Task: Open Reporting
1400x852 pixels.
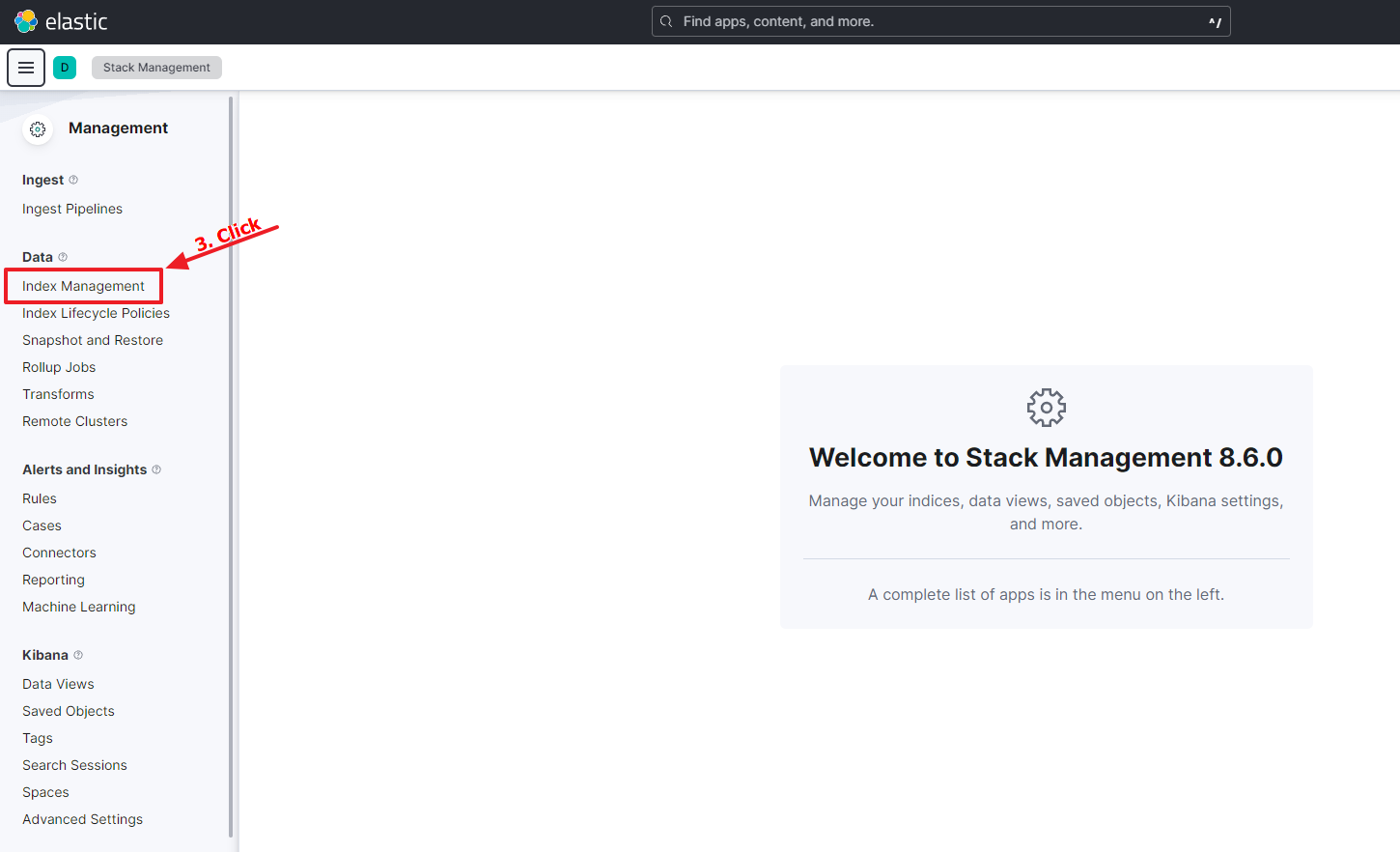Action: click(53, 580)
